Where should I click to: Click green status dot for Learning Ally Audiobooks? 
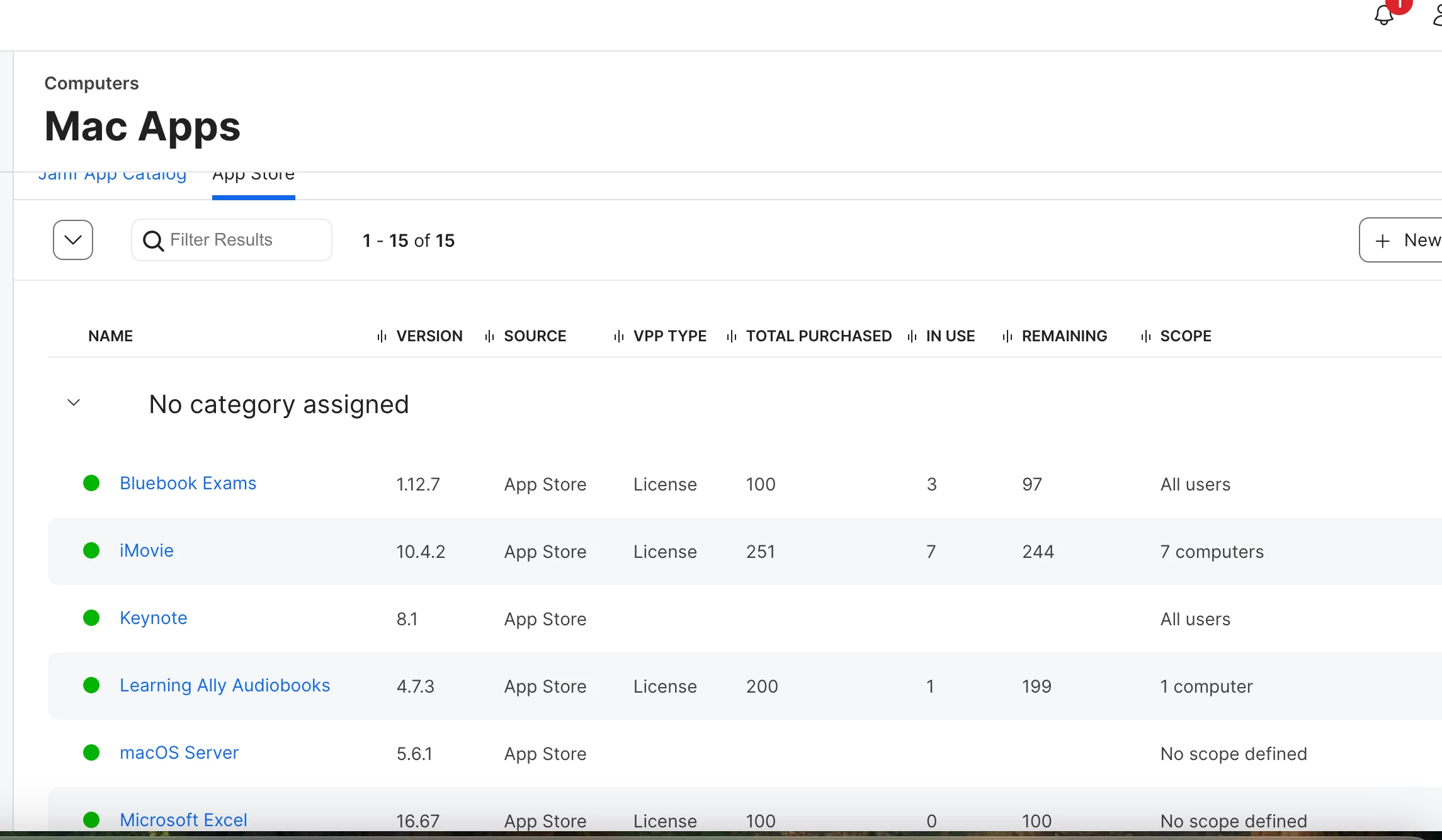(x=91, y=685)
